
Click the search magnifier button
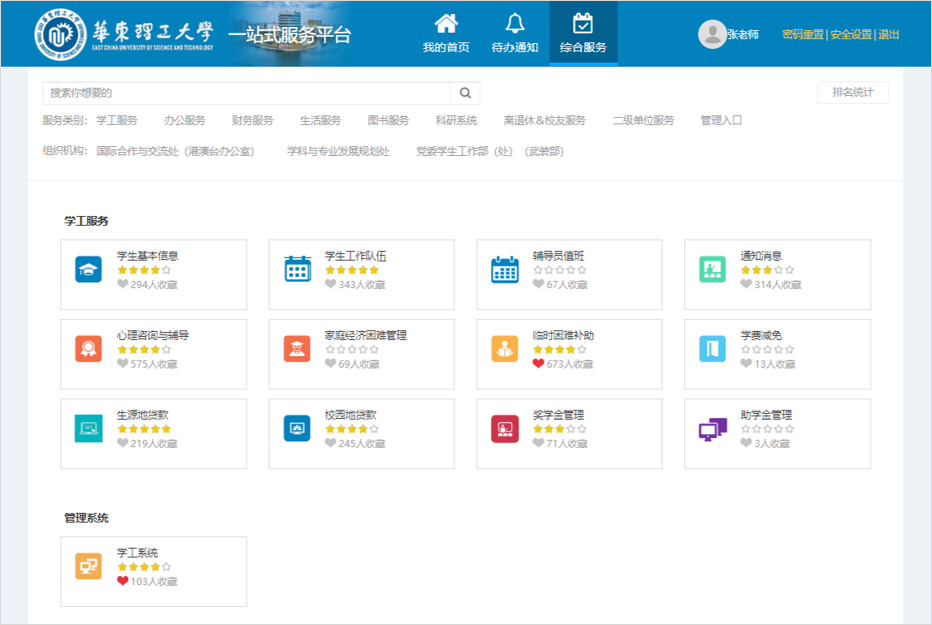pos(465,93)
